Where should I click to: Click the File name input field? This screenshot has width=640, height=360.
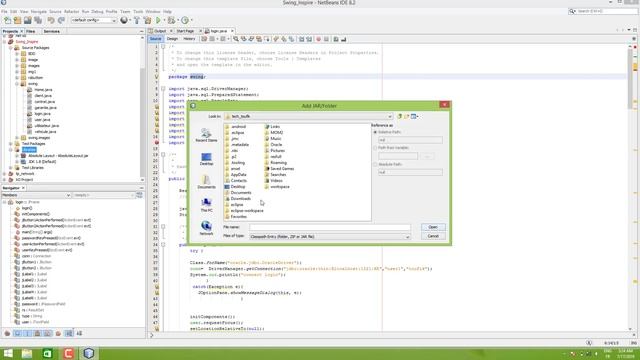click(x=330, y=227)
